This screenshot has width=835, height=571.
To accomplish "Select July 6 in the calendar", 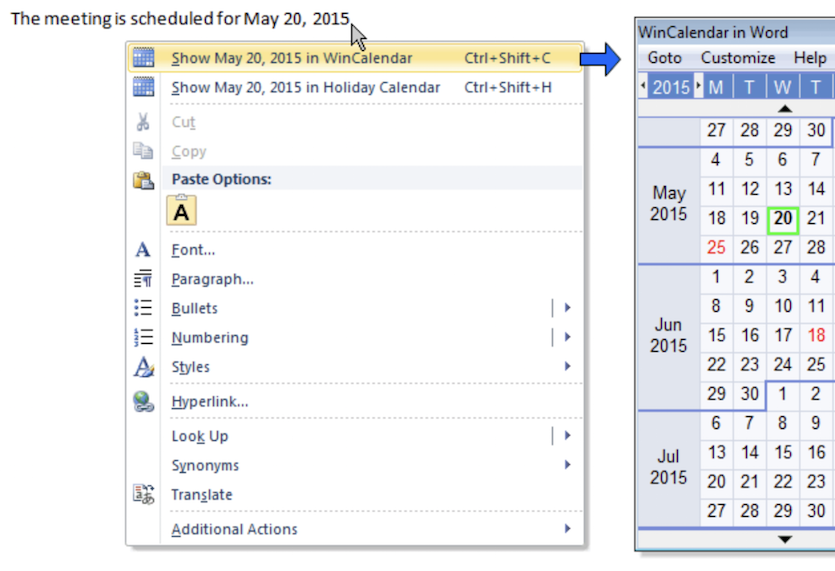I will coord(716,423).
